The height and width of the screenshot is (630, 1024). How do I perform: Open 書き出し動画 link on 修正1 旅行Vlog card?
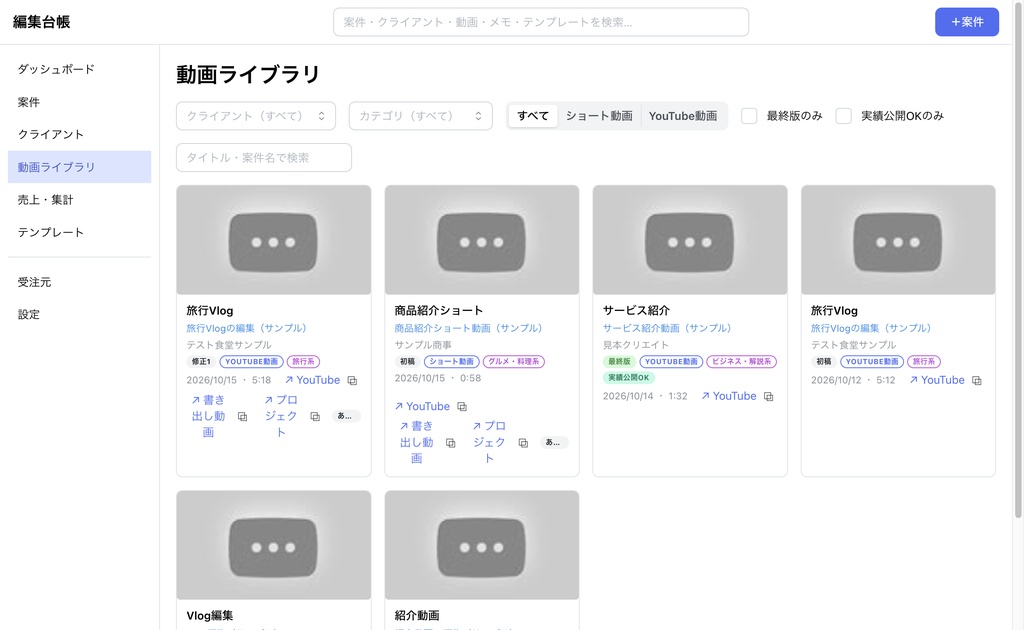point(208,416)
